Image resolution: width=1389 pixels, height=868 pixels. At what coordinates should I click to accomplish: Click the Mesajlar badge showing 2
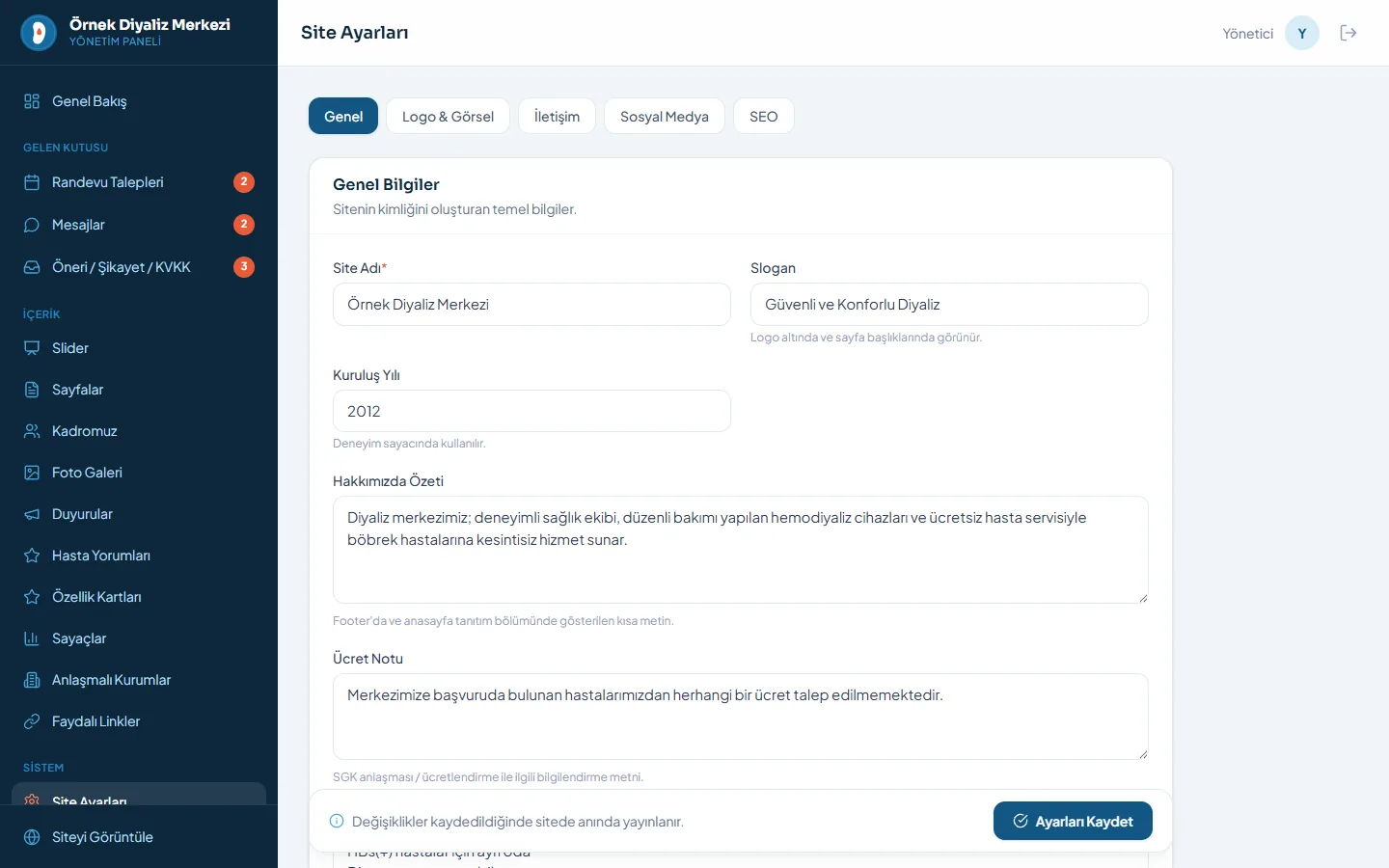244,224
